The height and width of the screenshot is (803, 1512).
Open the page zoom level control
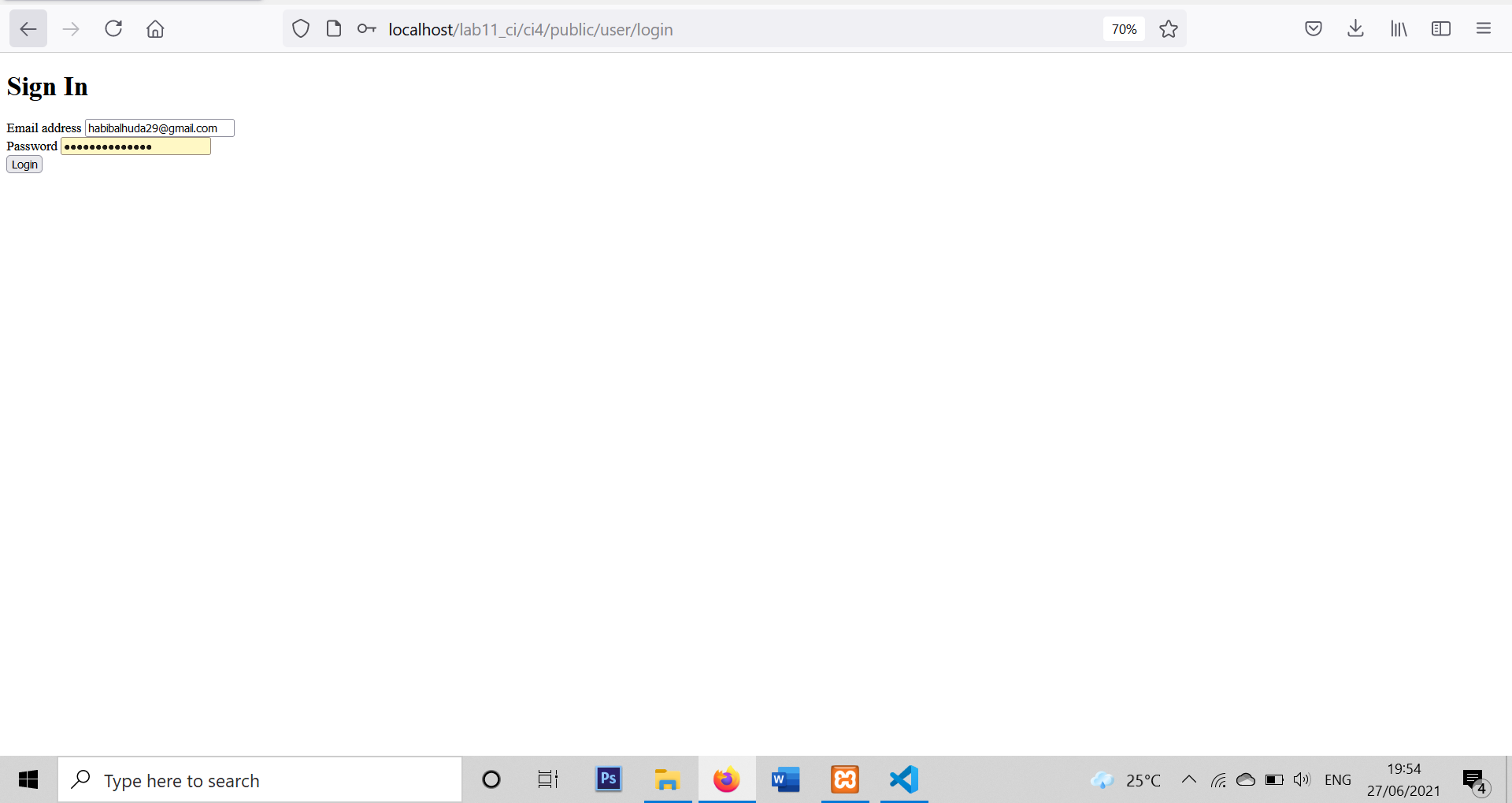point(1124,28)
